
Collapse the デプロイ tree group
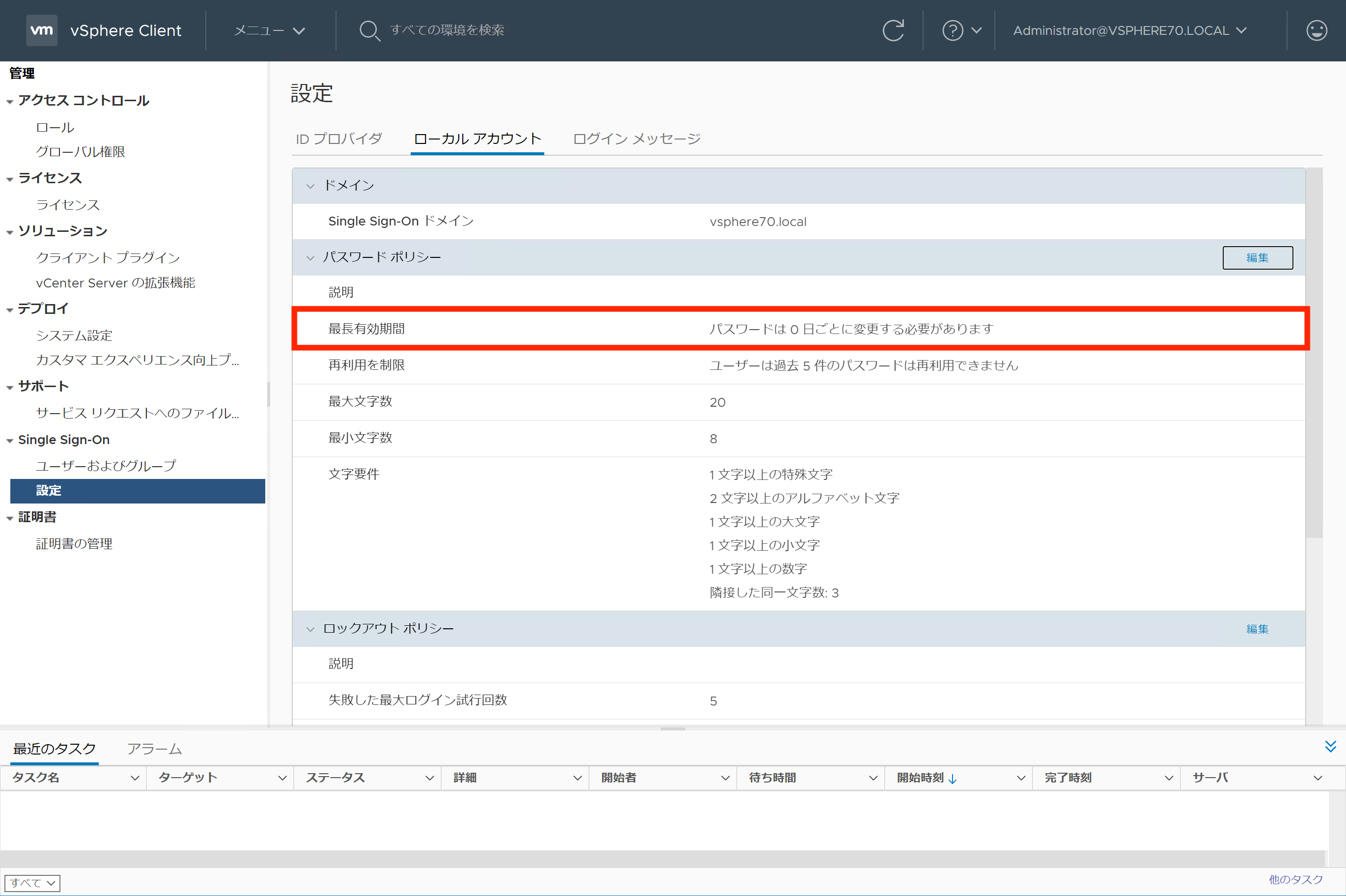pyautogui.click(x=10, y=309)
